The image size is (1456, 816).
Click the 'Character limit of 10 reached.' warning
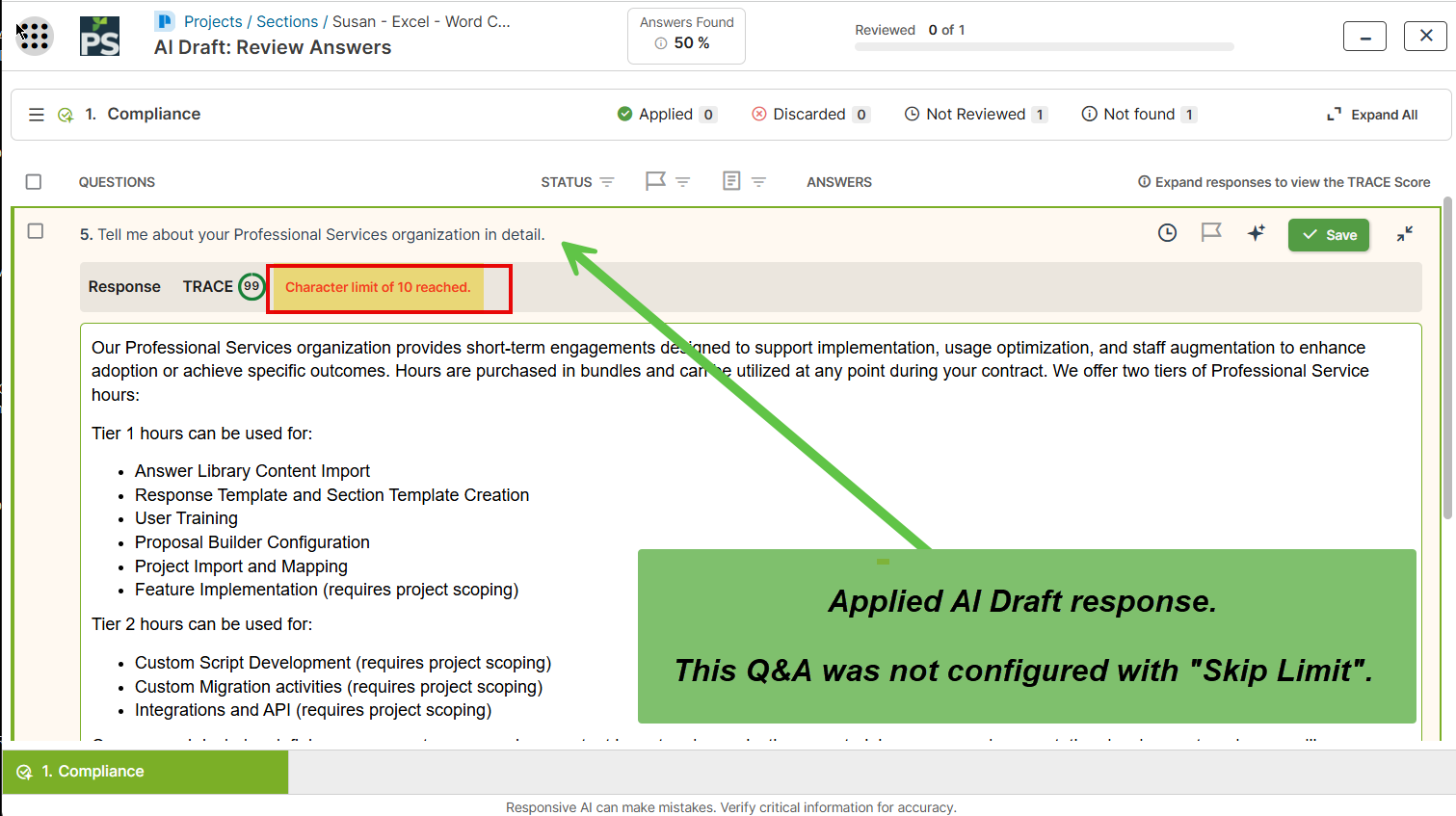point(378,287)
